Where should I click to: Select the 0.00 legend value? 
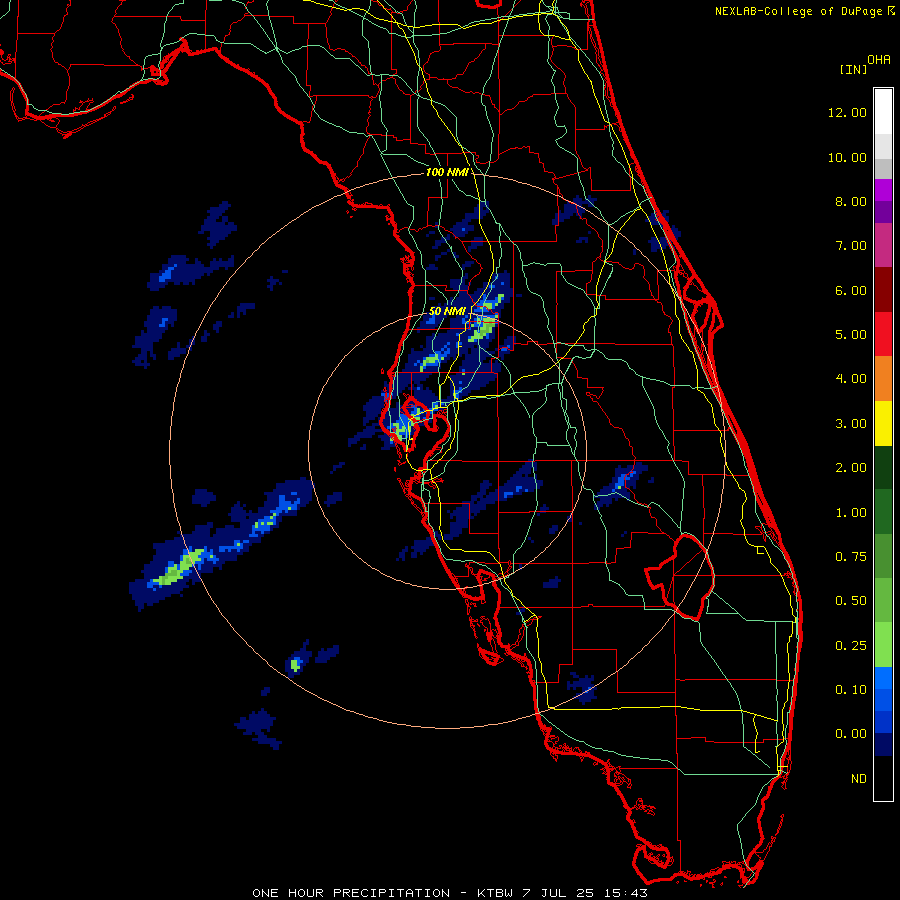click(851, 734)
